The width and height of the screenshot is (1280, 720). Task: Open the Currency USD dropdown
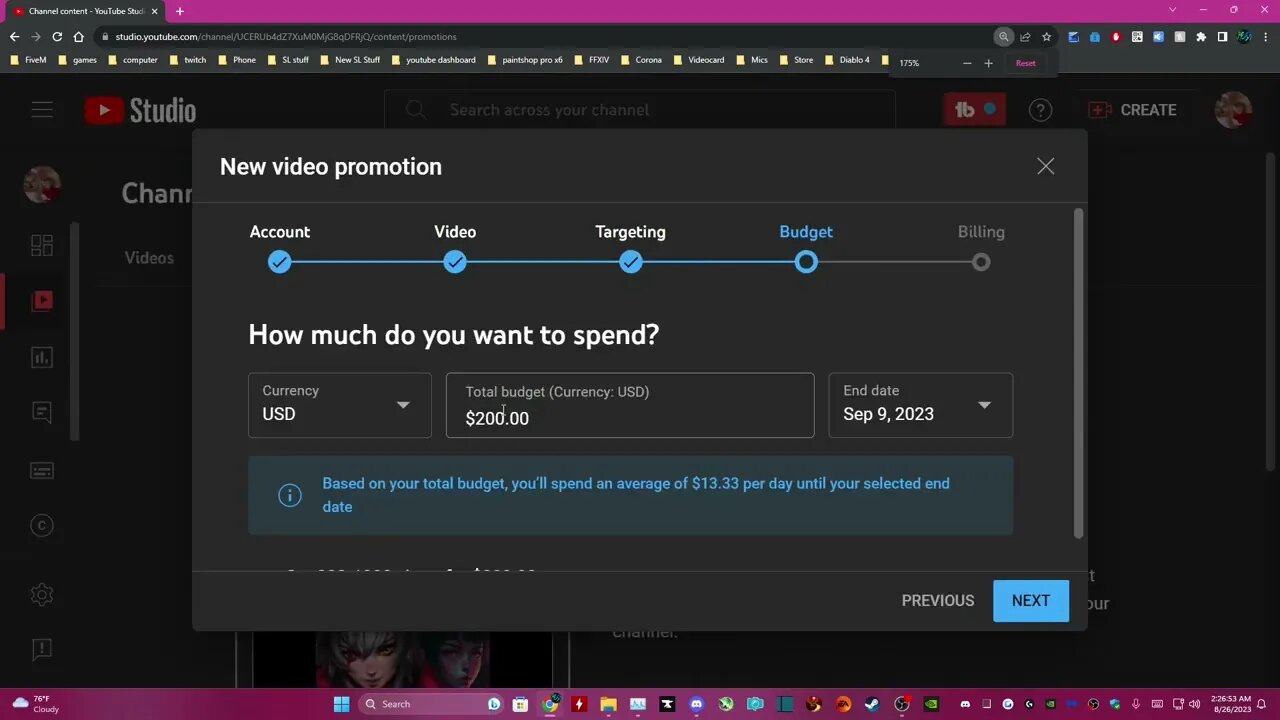(x=340, y=405)
